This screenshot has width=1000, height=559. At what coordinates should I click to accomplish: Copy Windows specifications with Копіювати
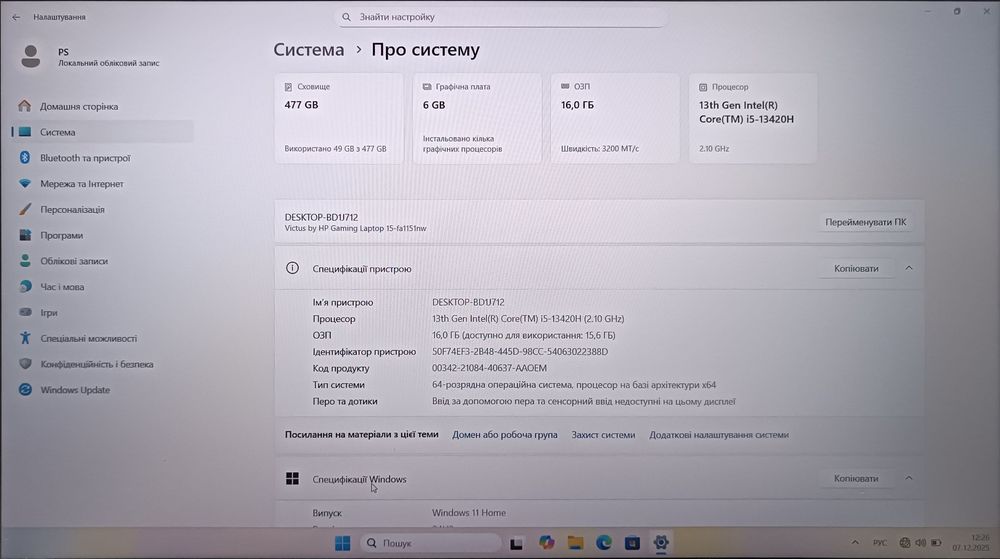856,478
